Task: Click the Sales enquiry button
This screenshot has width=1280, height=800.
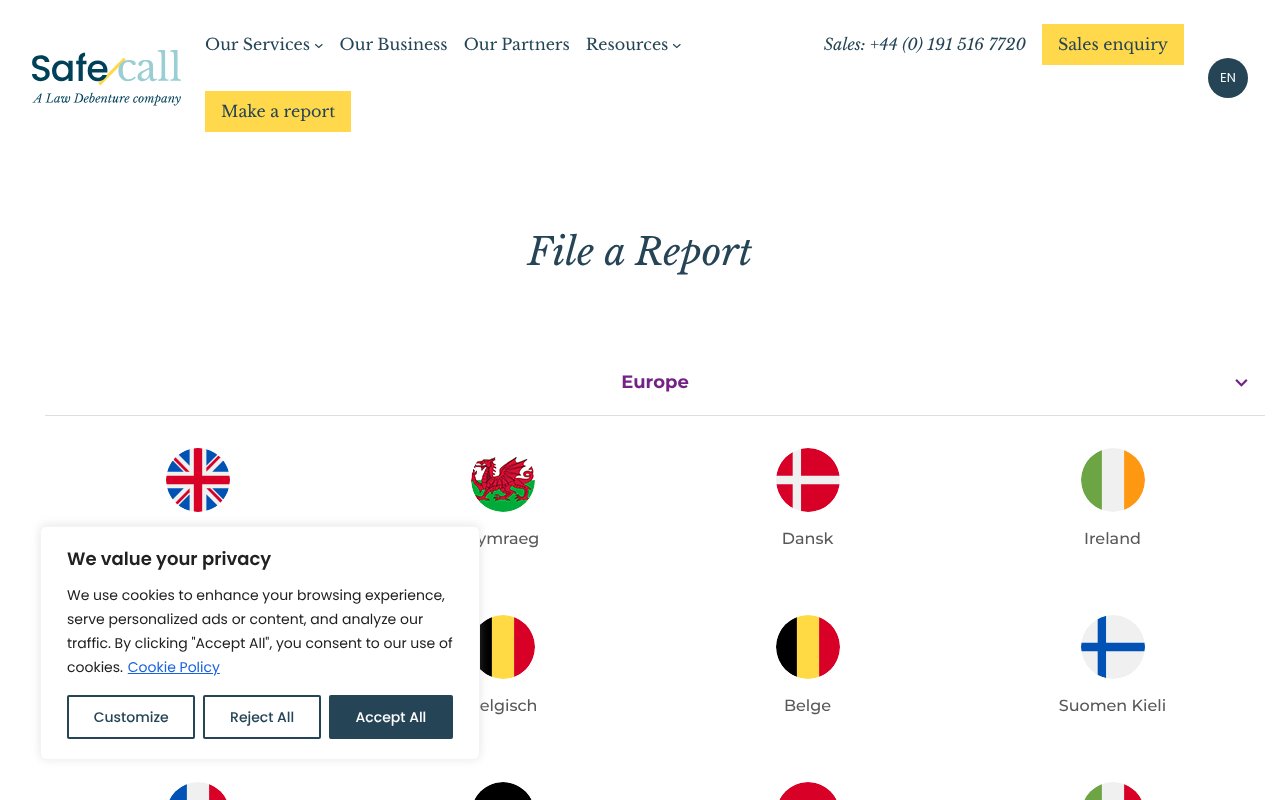Action: 1112,45
